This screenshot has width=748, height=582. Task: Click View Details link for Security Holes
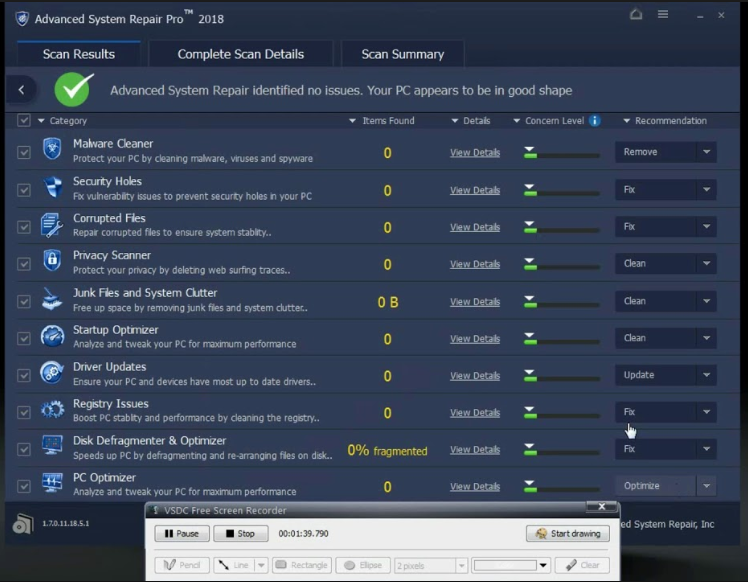475,190
